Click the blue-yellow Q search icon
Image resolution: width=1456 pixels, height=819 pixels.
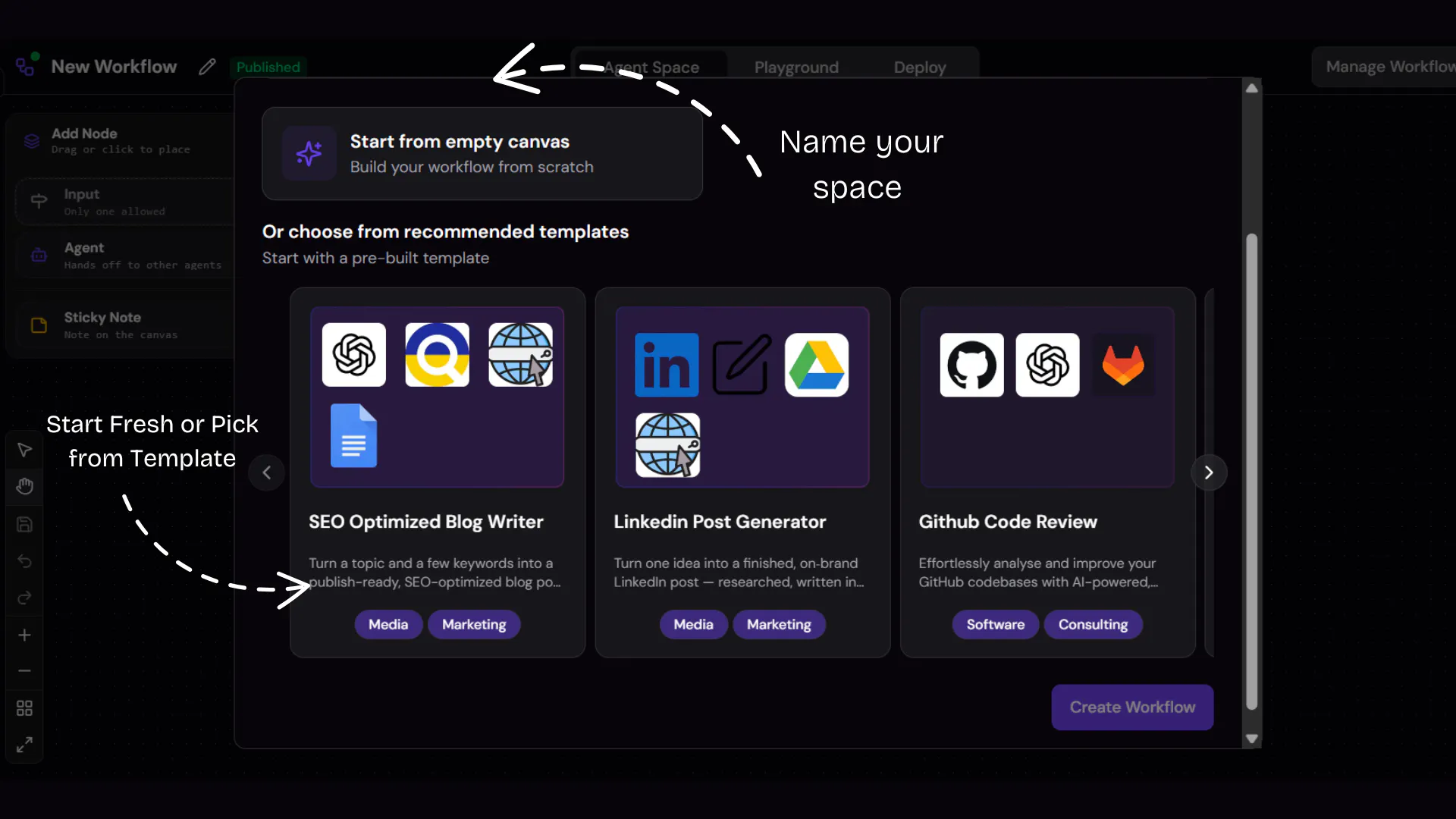click(x=438, y=355)
